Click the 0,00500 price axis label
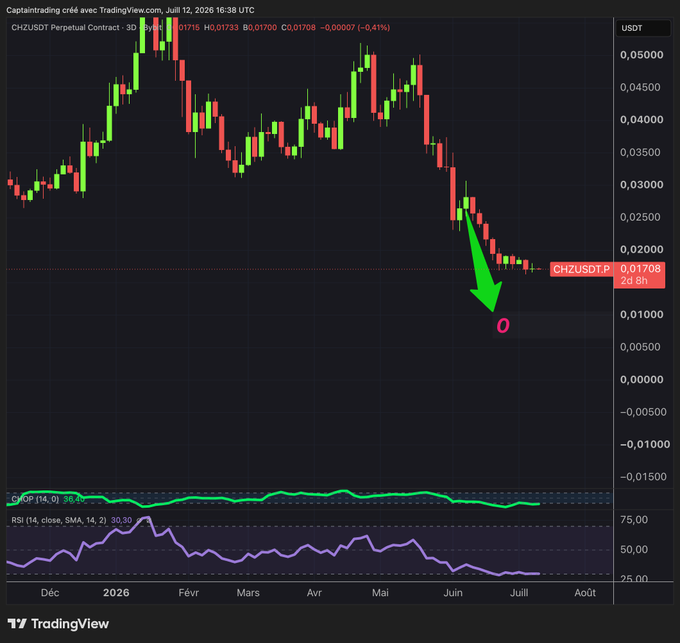680x643 pixels. tap(640, 347)
